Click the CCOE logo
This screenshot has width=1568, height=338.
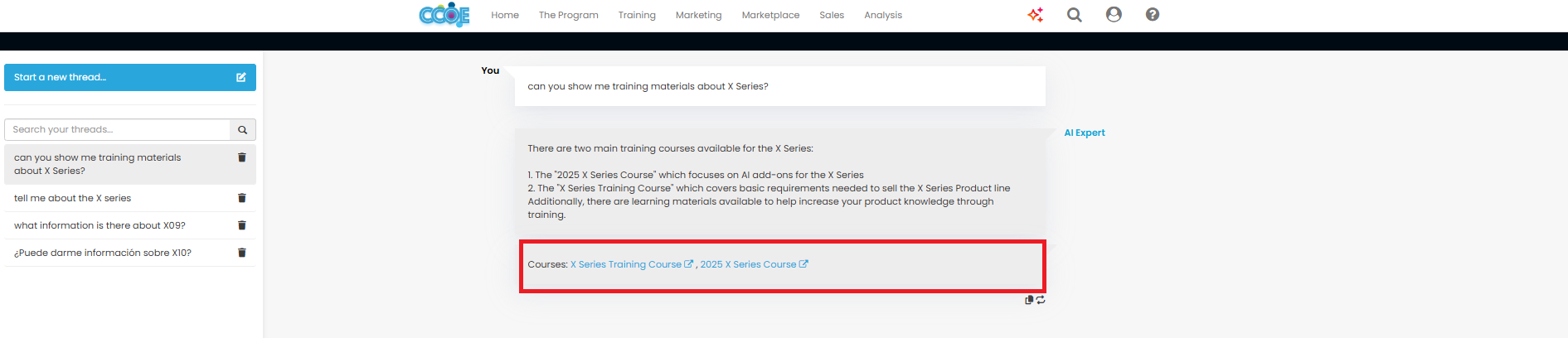coord(444,15)
